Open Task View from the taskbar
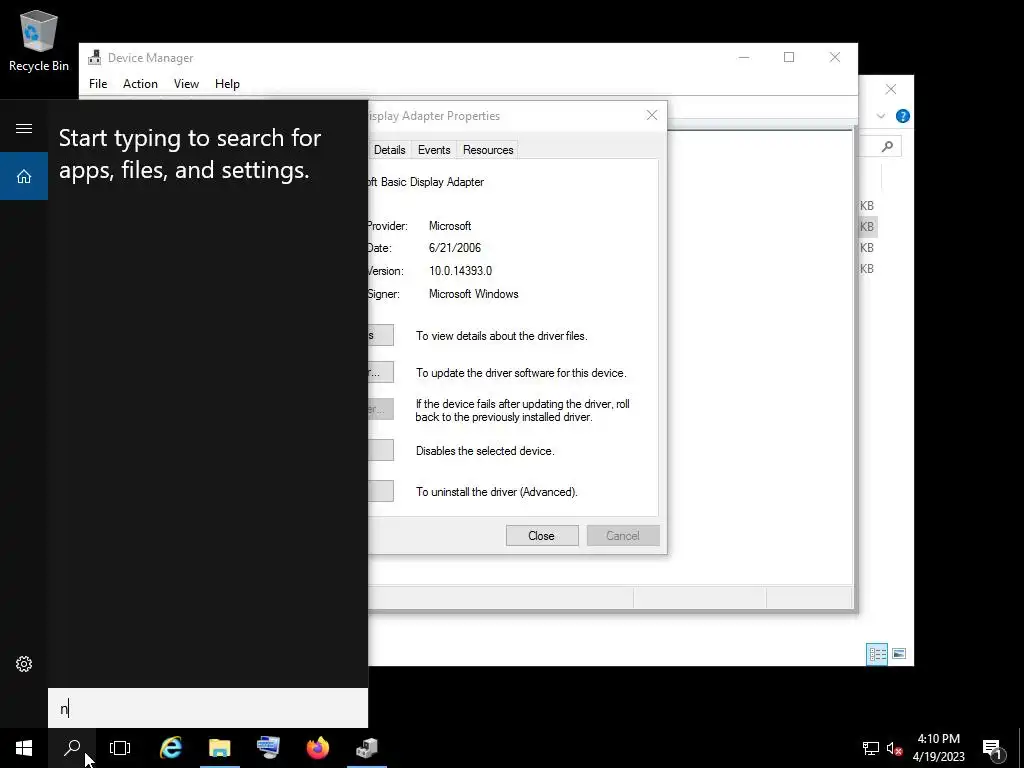Image resolution: width=1024 pixels, height=768 pixels. (x=120, y=748)
